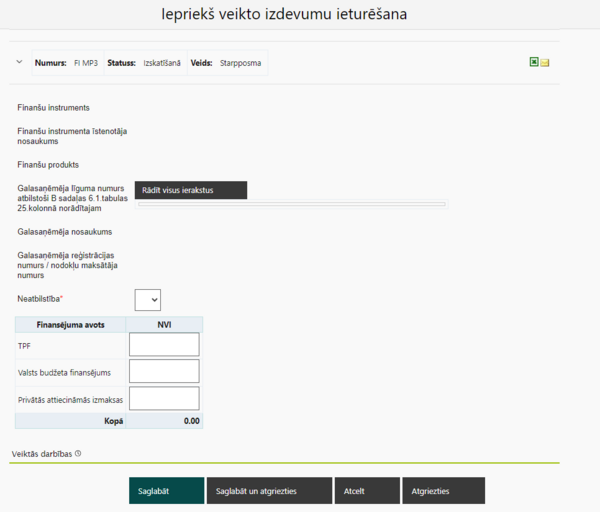The image size is (600, 512).
Task: Export the report using the Excel icon
Action: point(534,62)
